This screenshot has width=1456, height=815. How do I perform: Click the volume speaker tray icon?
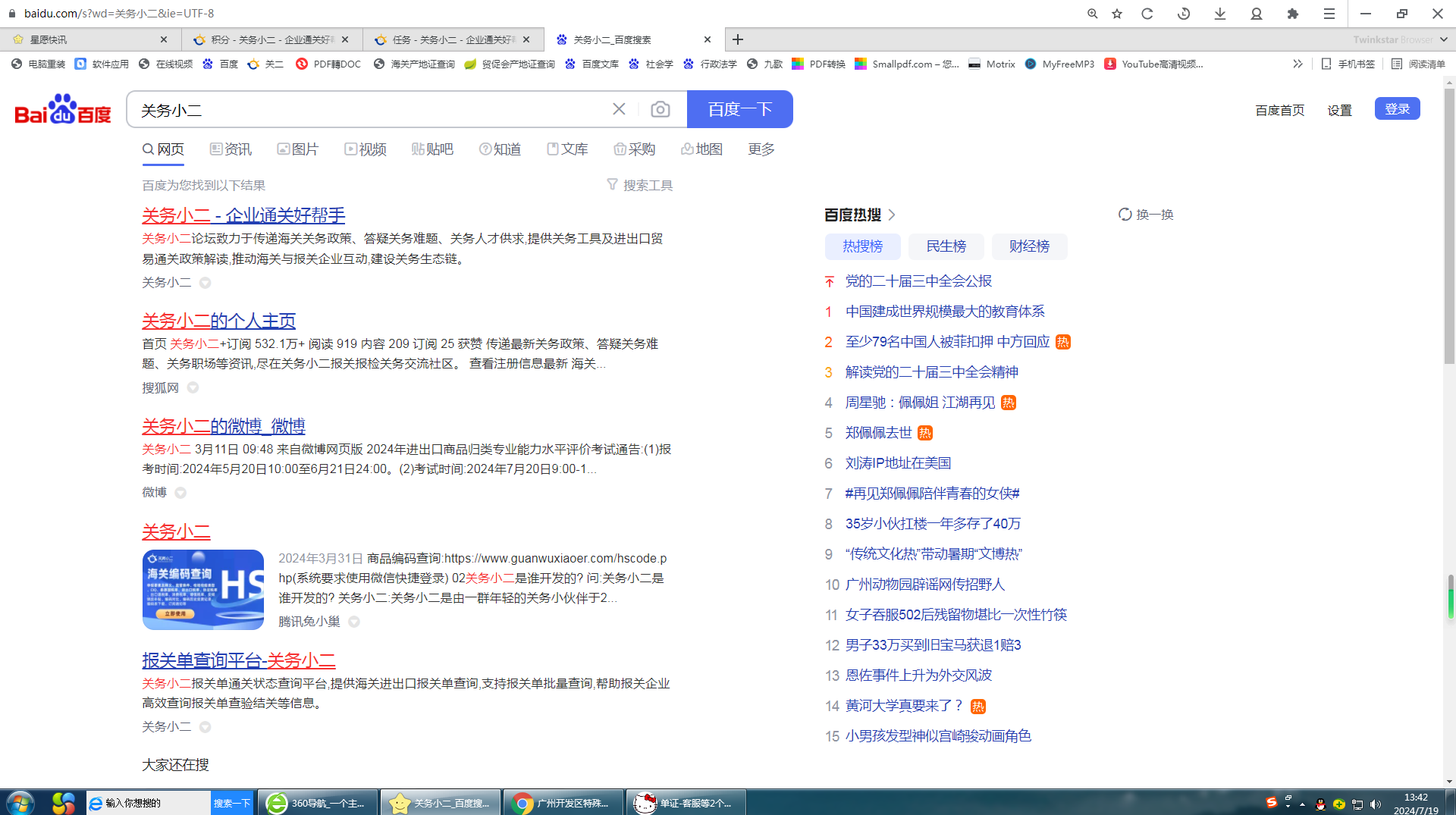[x=1376, y=804]
